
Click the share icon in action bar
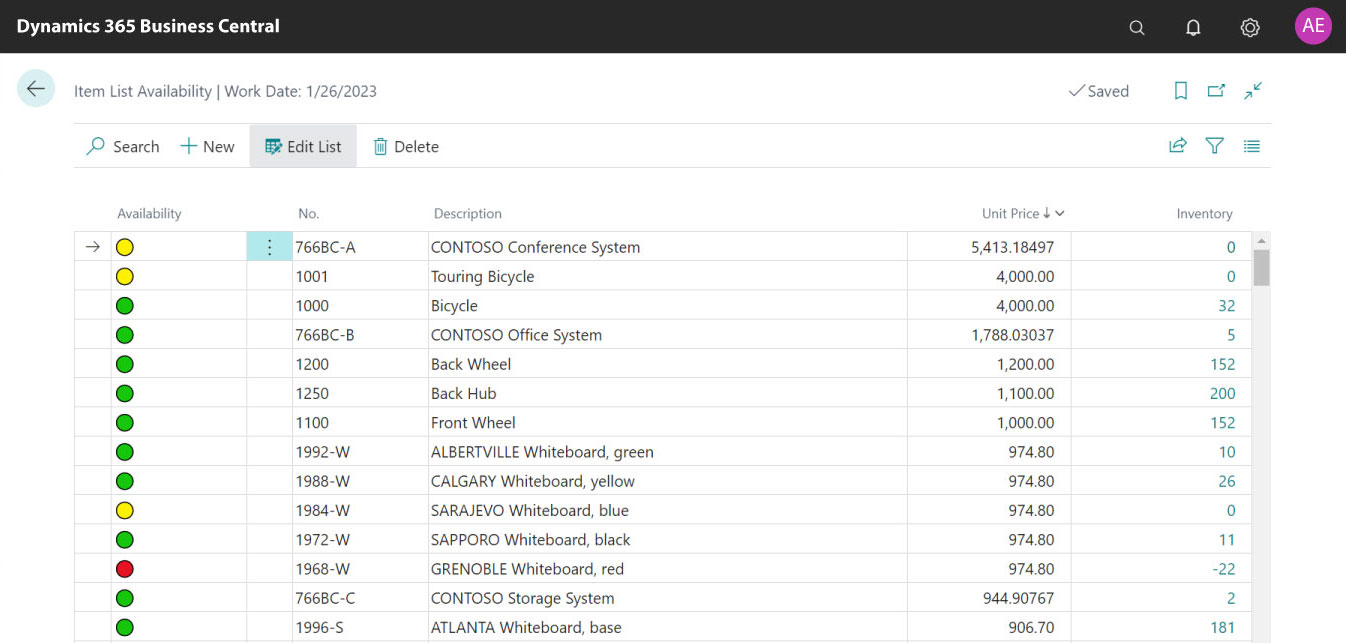(1178, 146)
